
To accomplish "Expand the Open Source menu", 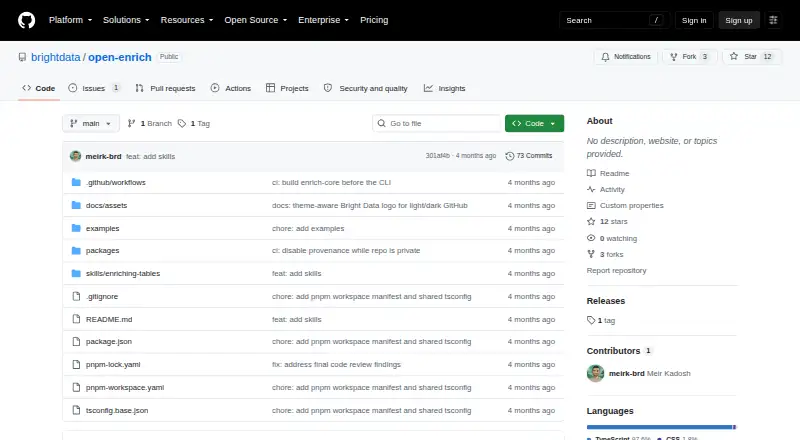I will point(256,20).
